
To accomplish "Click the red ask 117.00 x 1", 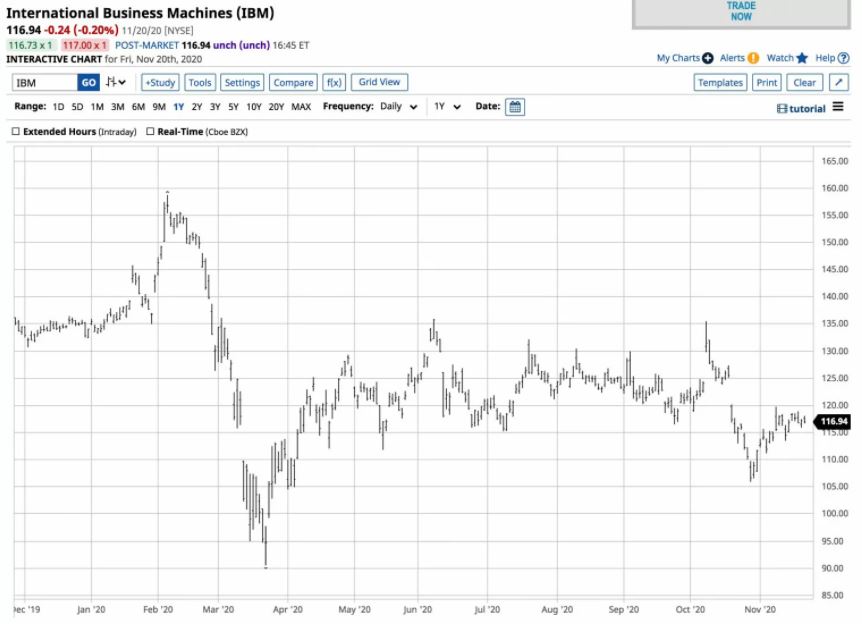I will [85, 45].
